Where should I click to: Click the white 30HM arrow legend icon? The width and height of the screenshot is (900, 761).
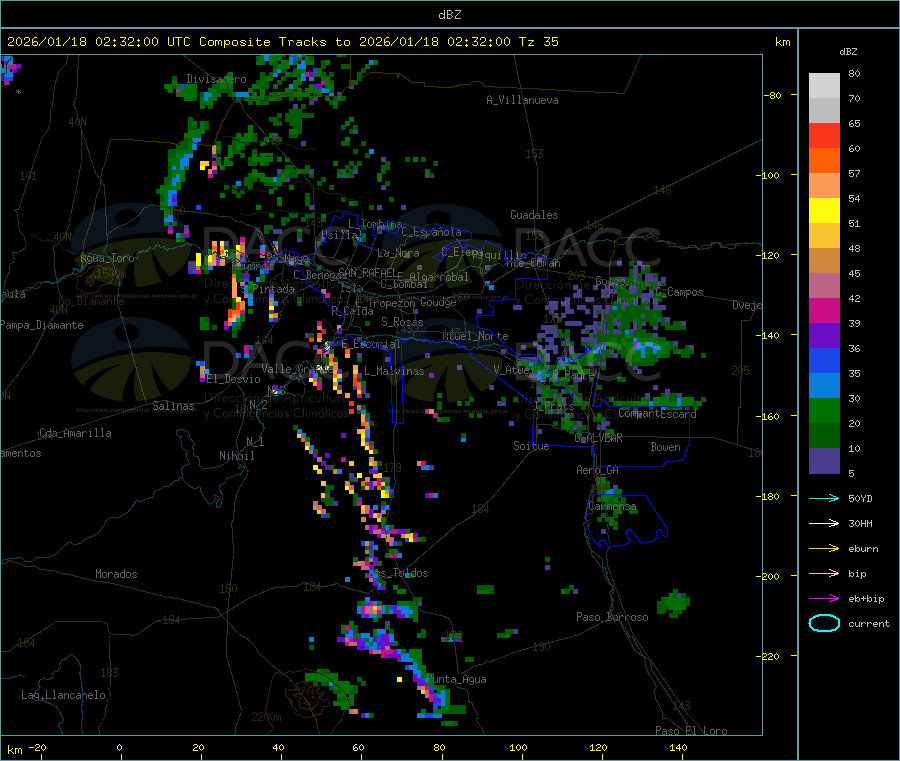coord(824,523)
